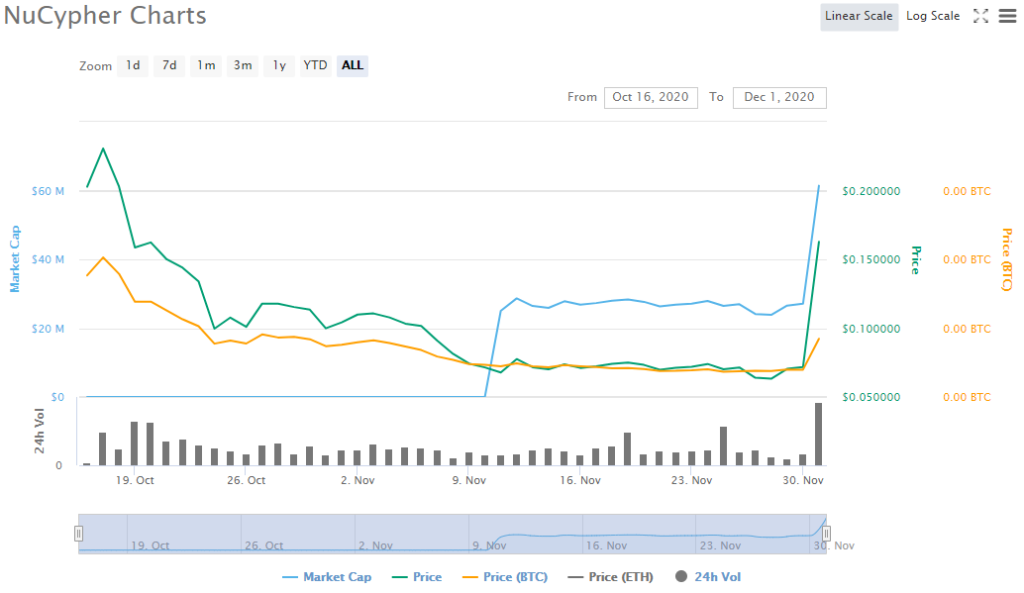The image size is (1024, 593).
Task: Set zoom range to 1m
Action: 206,65
